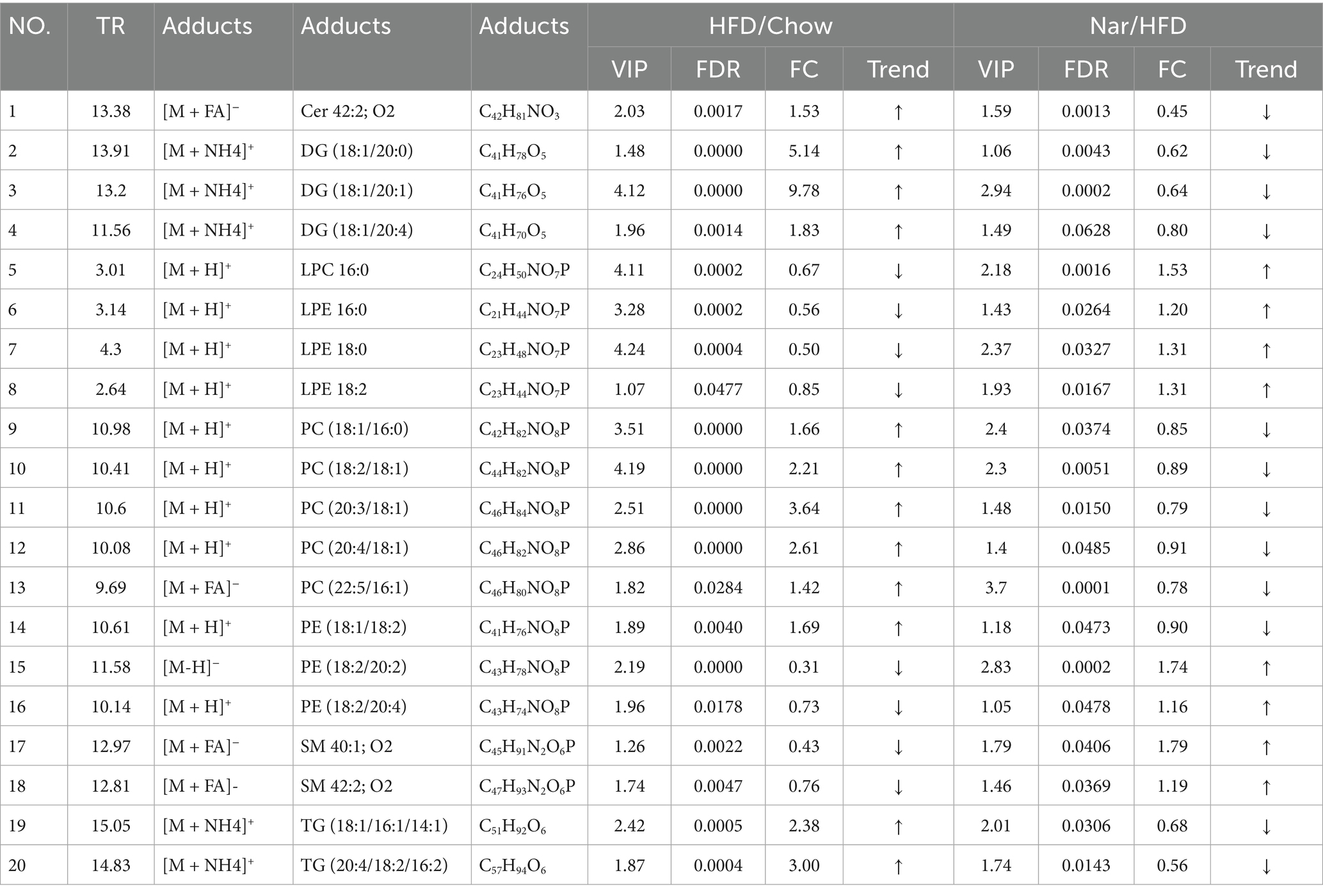Select the FDR value 0.0628

point(1086,230)
